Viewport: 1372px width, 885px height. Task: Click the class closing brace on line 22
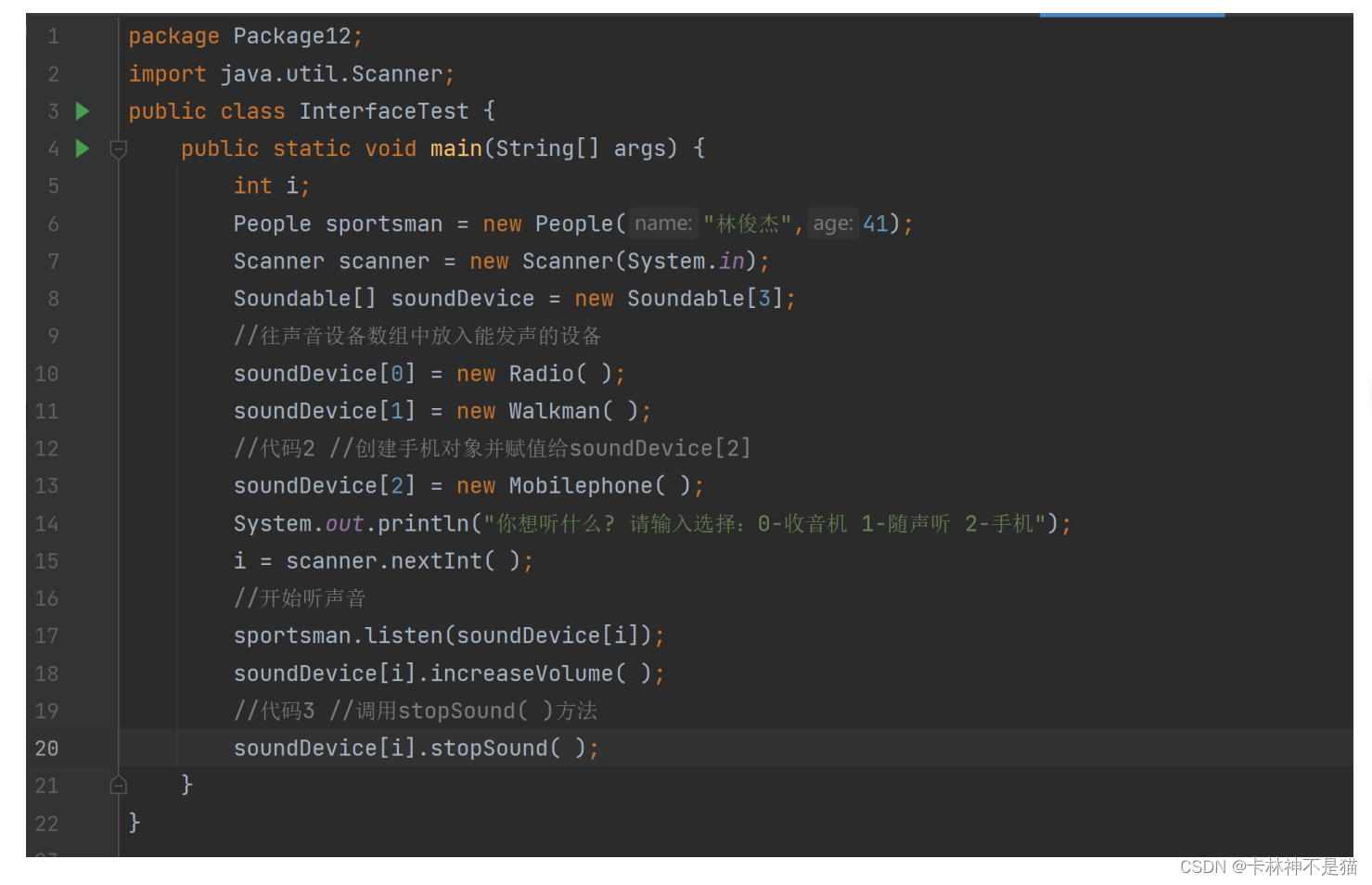point(135,823)
